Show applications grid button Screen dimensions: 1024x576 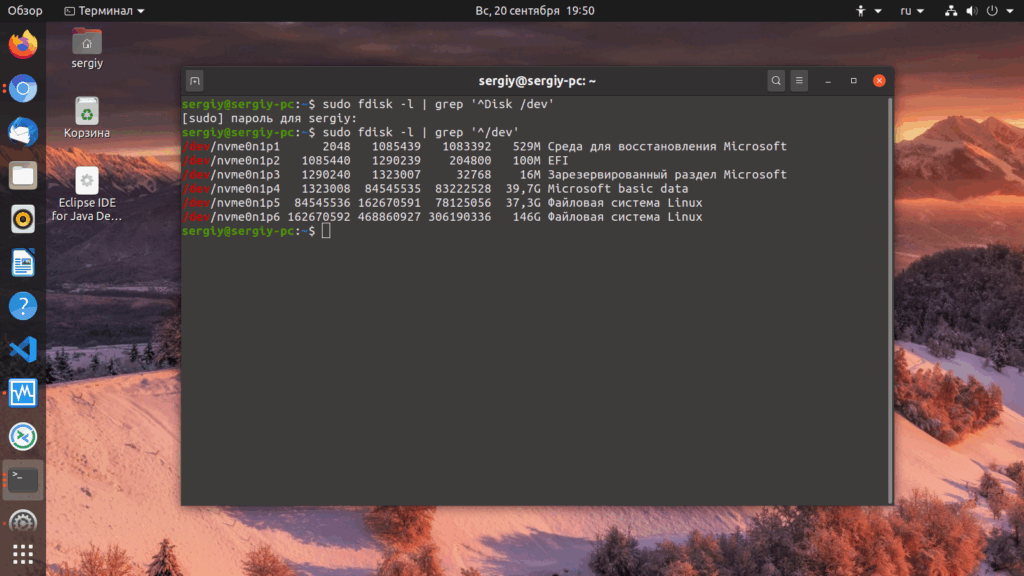[x=23, y=554]
